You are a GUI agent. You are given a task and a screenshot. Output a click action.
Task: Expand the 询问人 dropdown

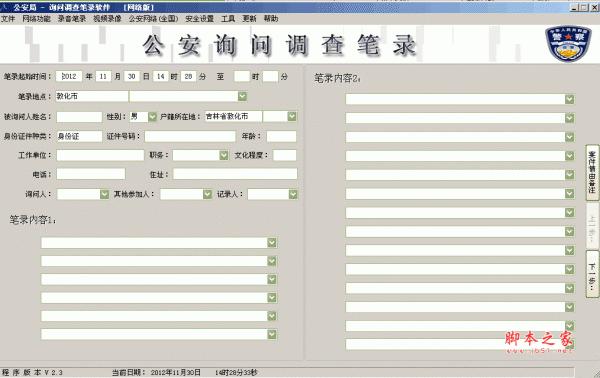(104, 194)
